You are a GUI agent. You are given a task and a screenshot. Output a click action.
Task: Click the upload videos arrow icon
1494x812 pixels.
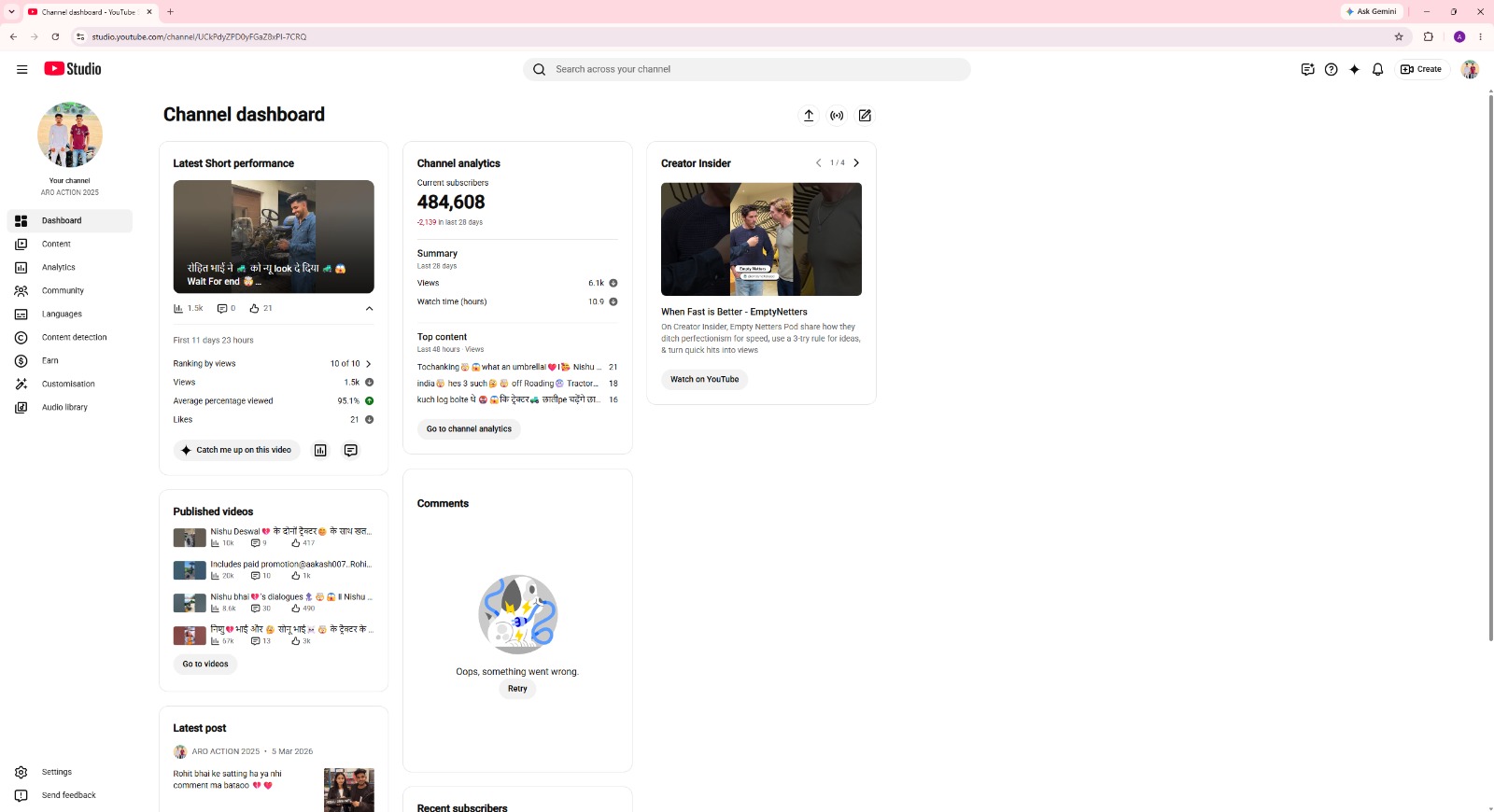click(x=809, y=116)
